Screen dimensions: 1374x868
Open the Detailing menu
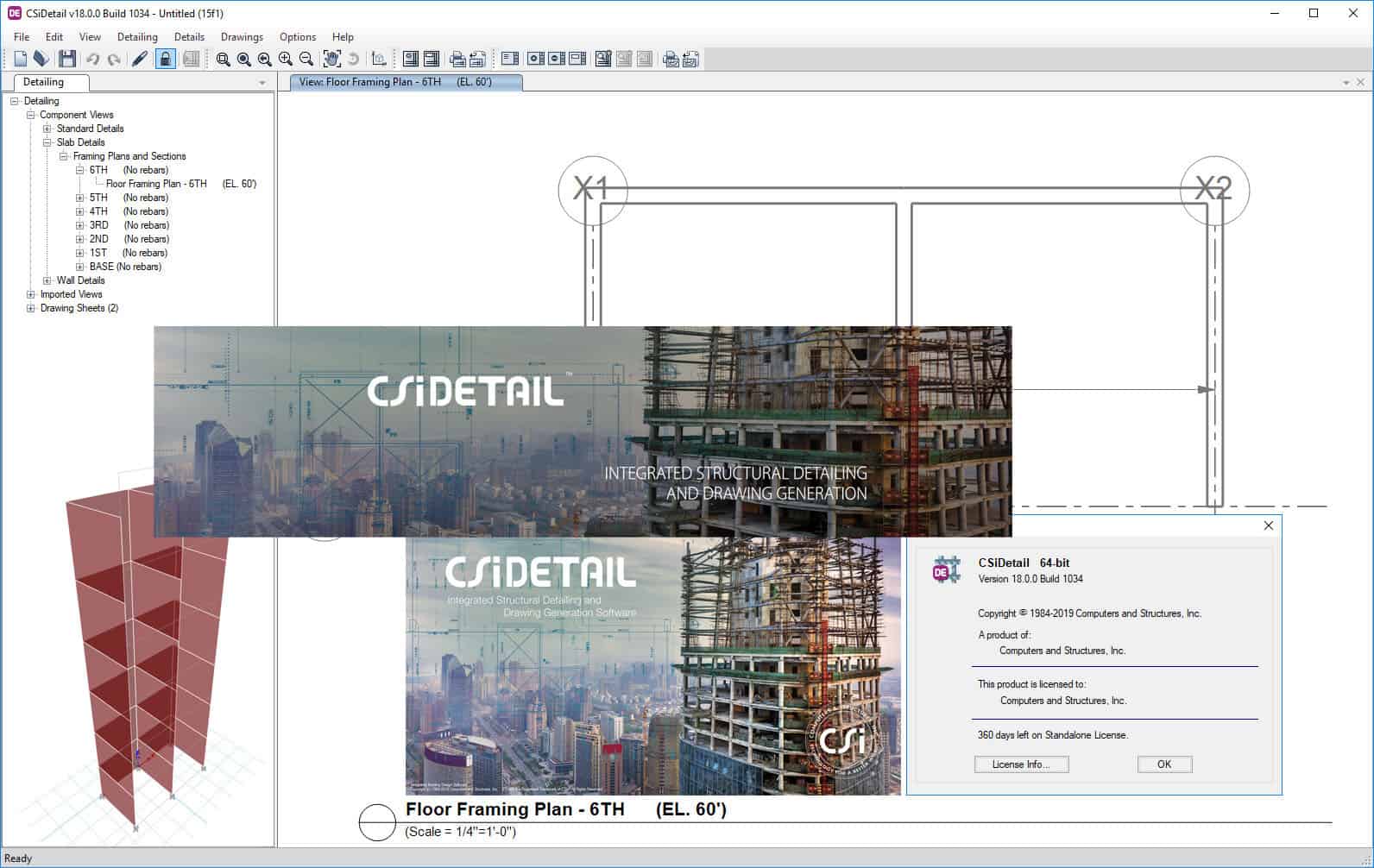tap(137, 37)
